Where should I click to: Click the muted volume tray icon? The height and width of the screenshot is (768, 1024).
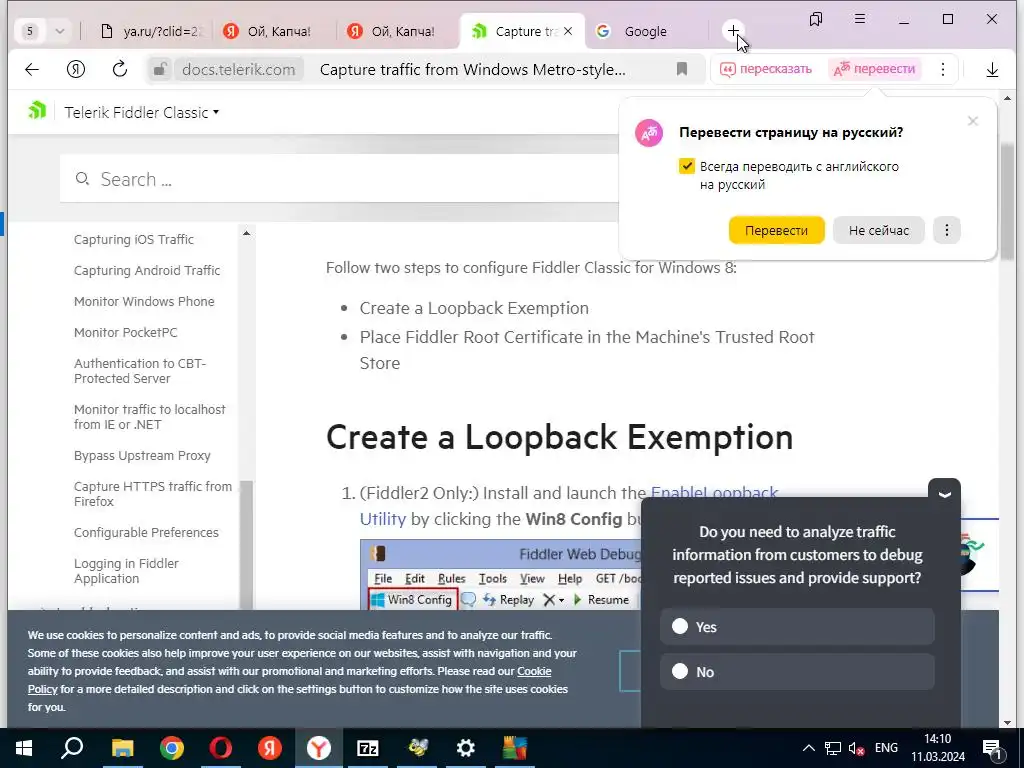[x=856, y=748]
